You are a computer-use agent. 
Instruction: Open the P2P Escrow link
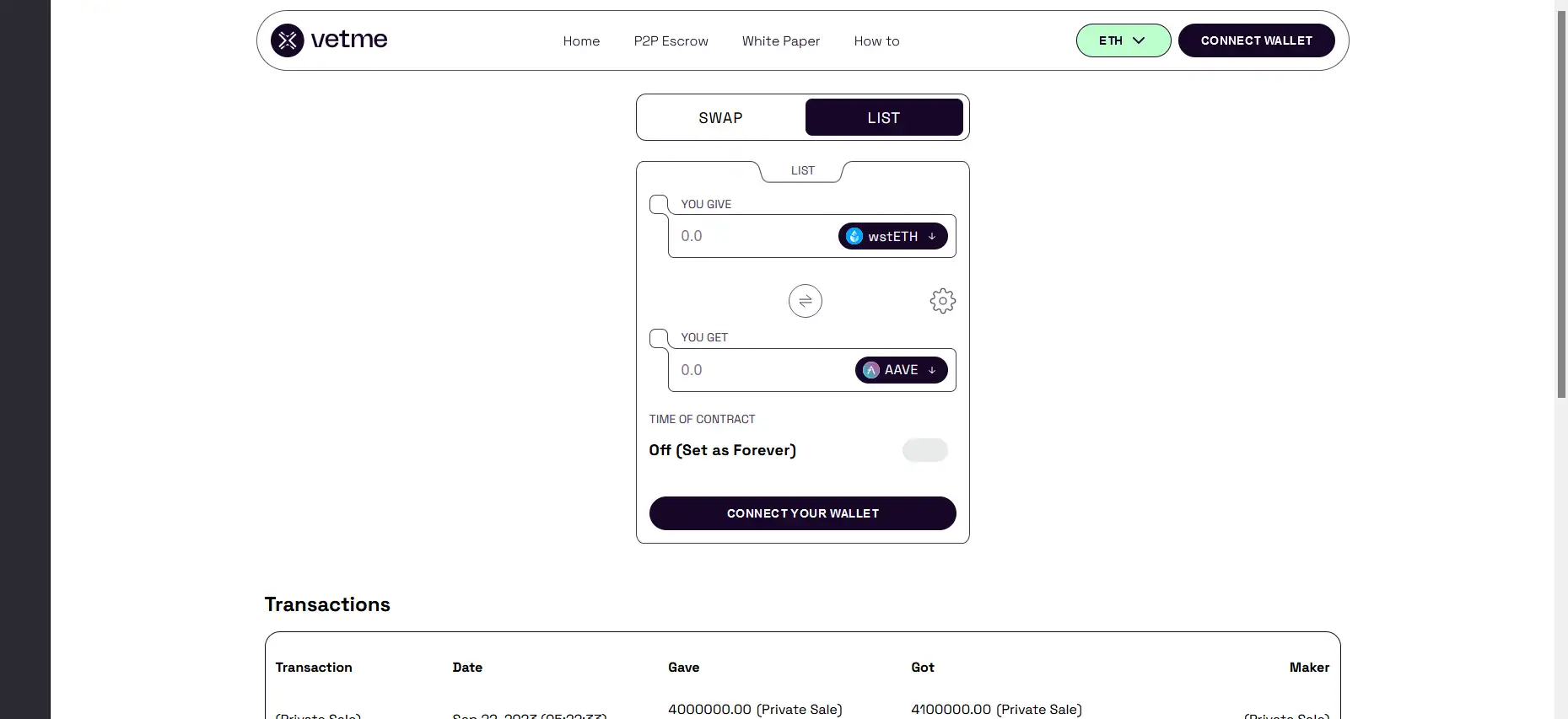click(x=671, y=41)
